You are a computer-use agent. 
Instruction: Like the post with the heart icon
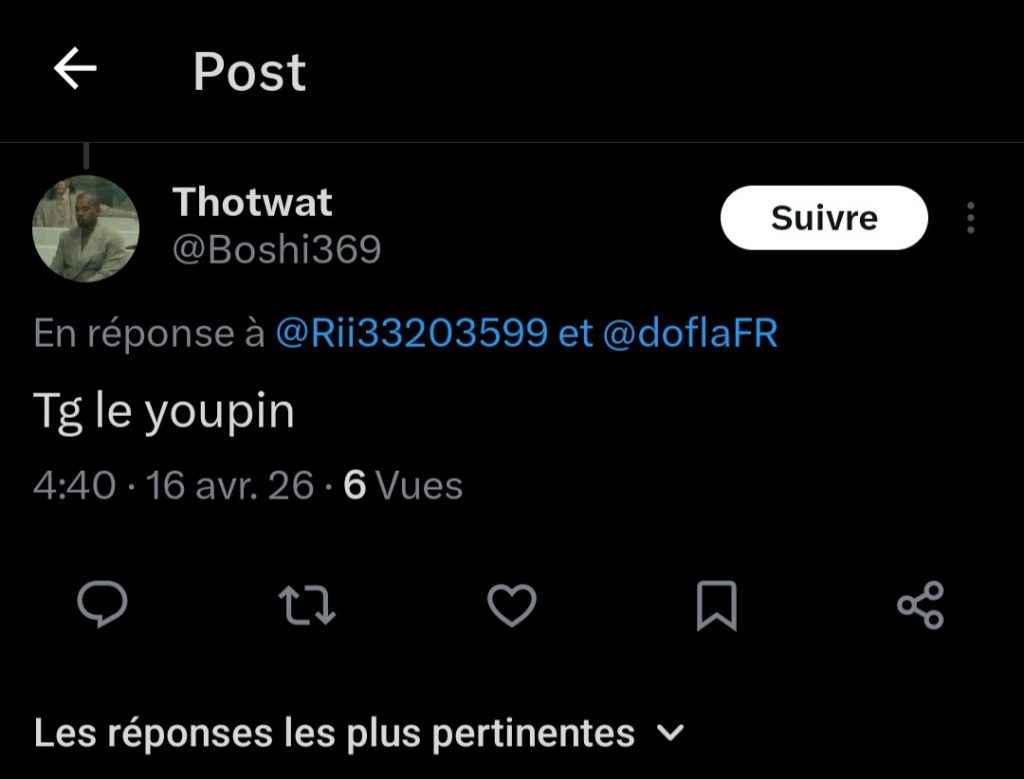(512, 605)
